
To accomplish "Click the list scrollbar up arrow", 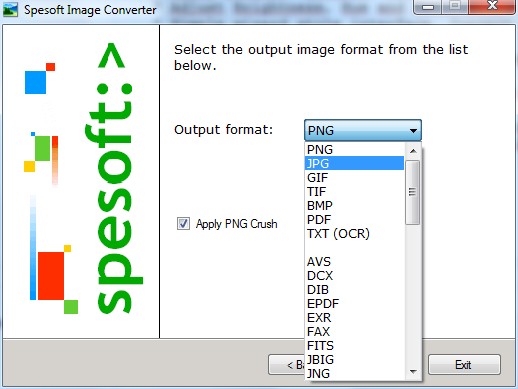I will (x=413, y=151).
